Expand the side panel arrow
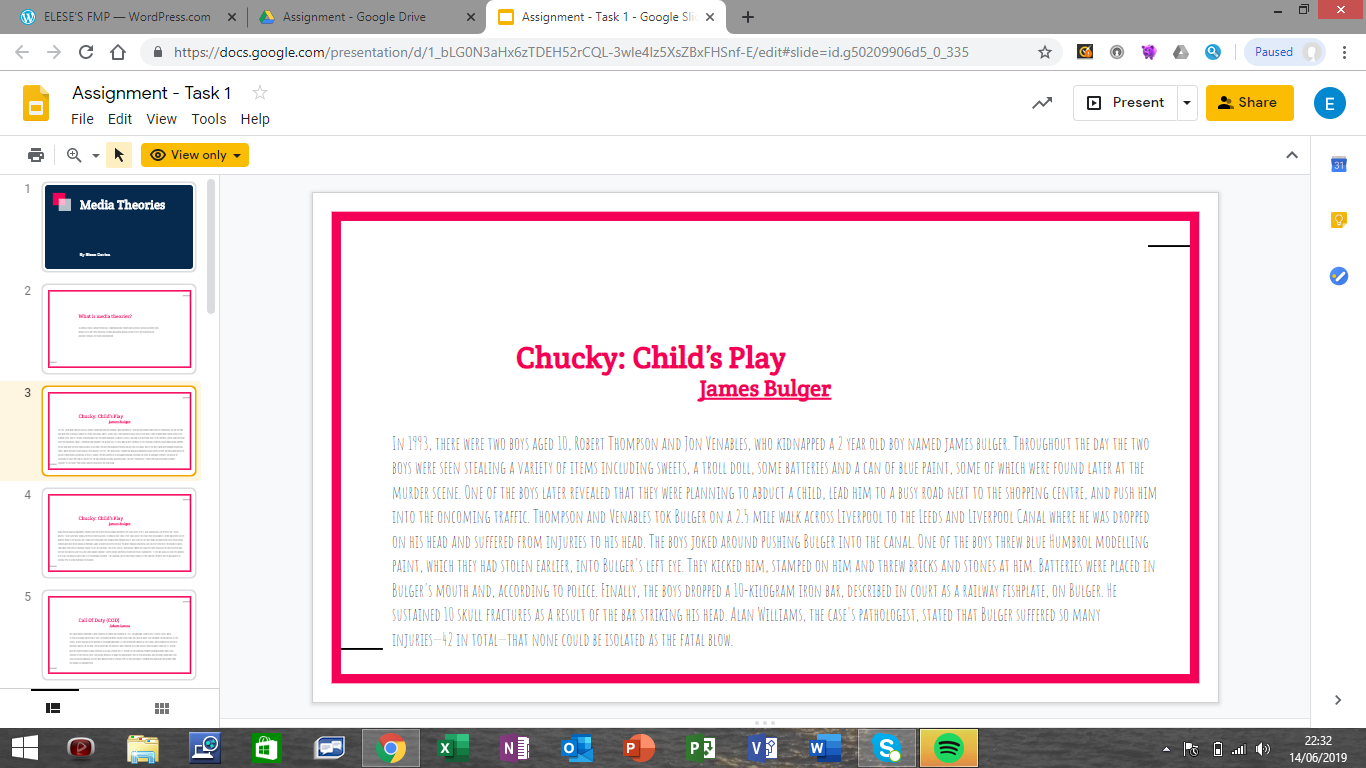Image resolution: width=1366 pixels, height=768 pixels. point(1338,700)
